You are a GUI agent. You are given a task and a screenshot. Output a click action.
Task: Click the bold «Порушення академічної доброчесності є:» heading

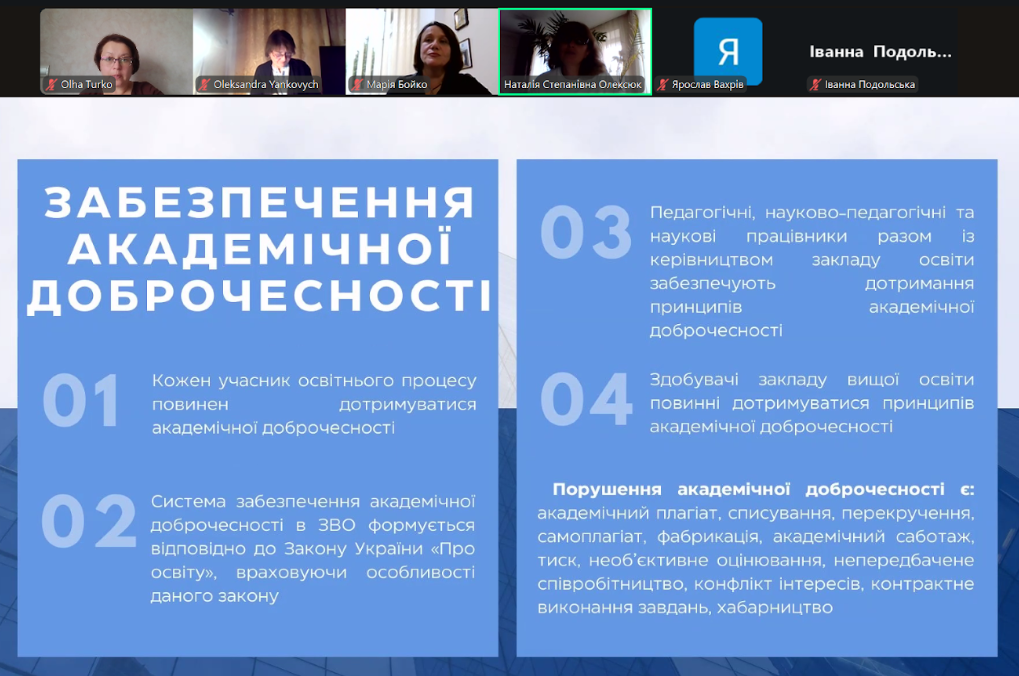click(x=763, y=489)
